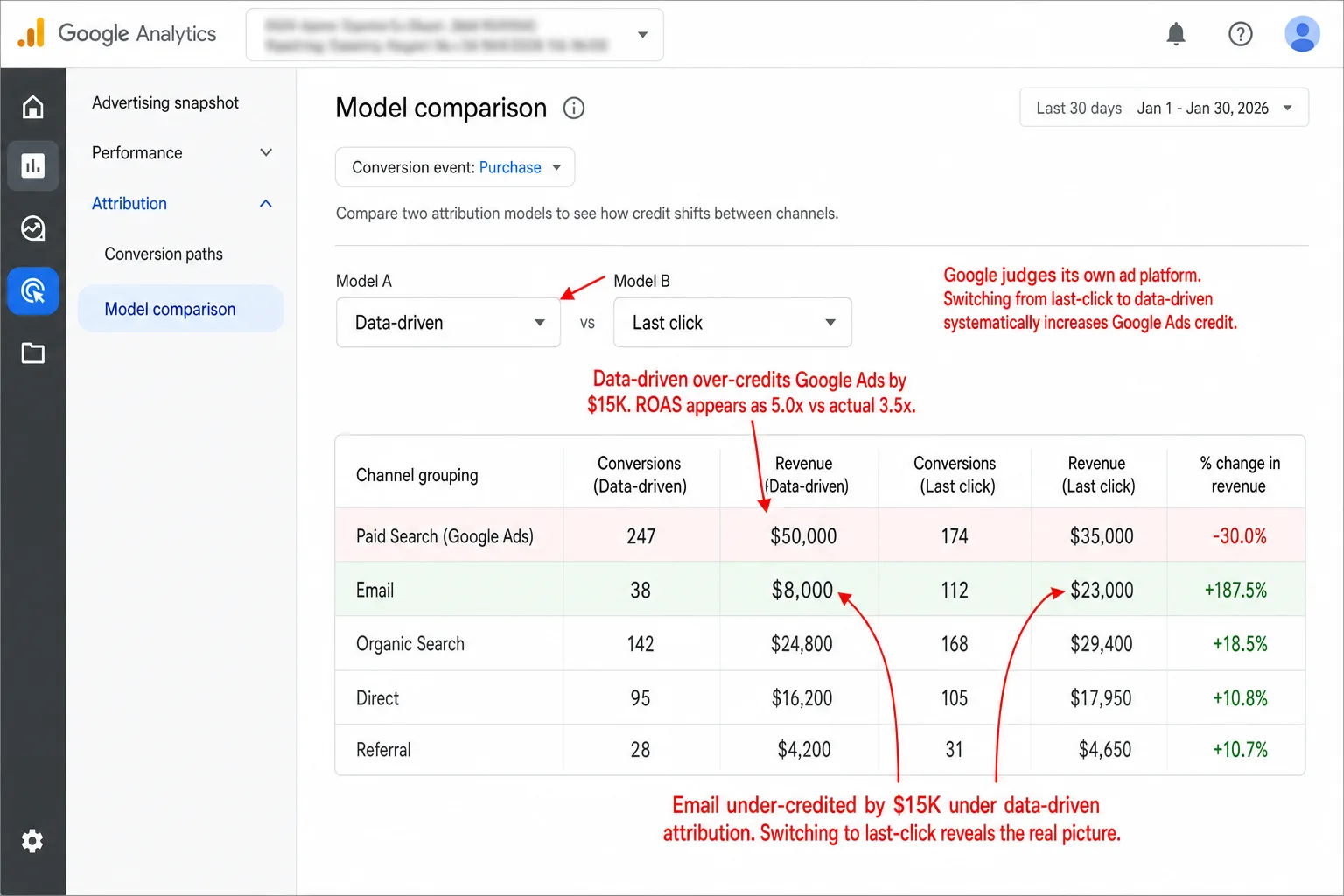Select Model comparison in sidebar
Viewport: 1344px width, 896px height.
click(181, 309)
